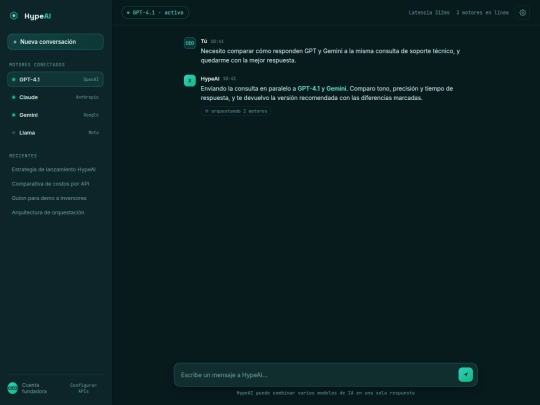Select Llama engine in sidebar

(x=55, y=133)
